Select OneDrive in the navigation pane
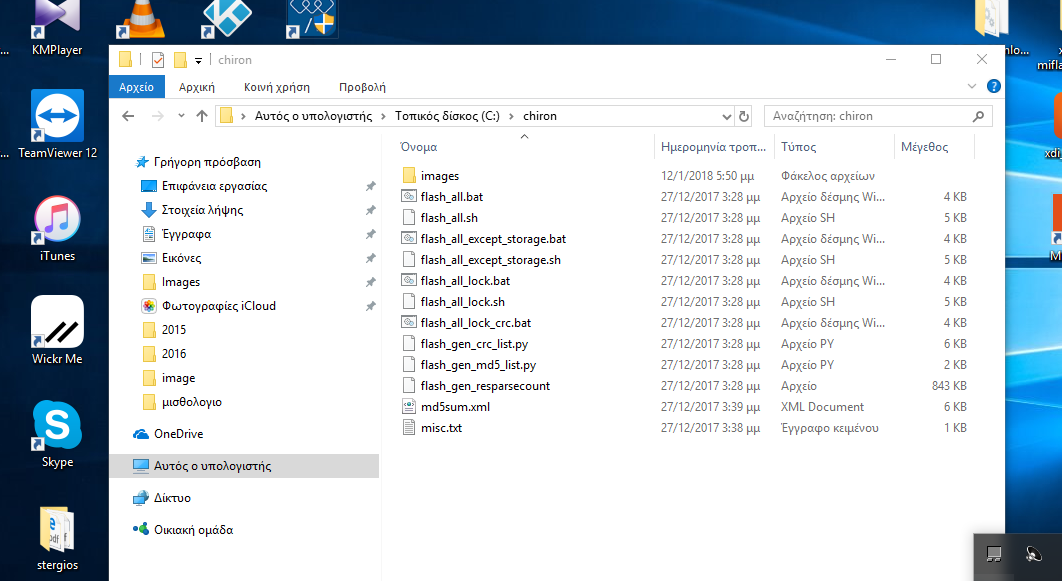Viewport: 1062px width, 581px height. pos(178,434)
